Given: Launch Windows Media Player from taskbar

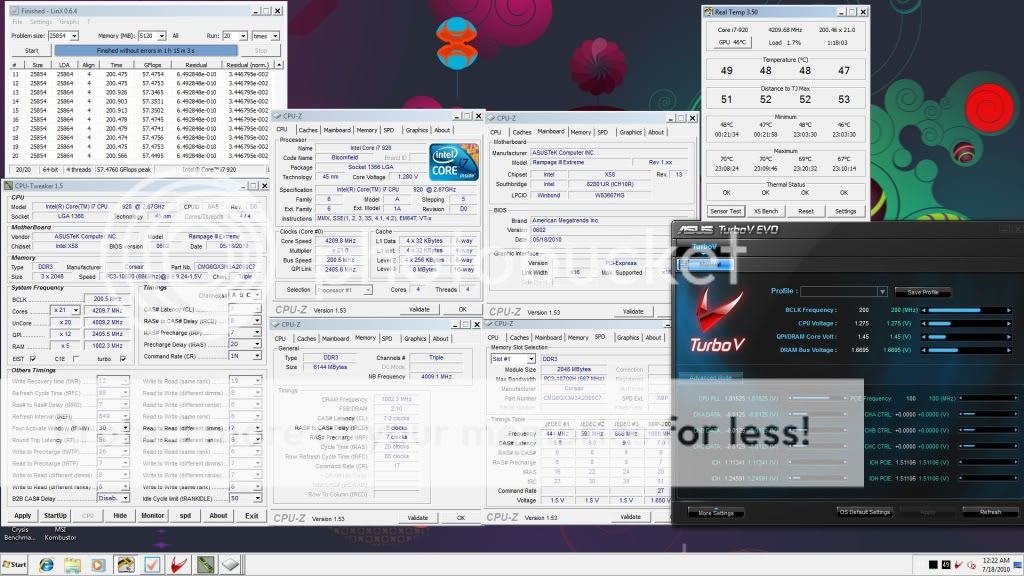Looking at the screenshot, I should point(99,564).
